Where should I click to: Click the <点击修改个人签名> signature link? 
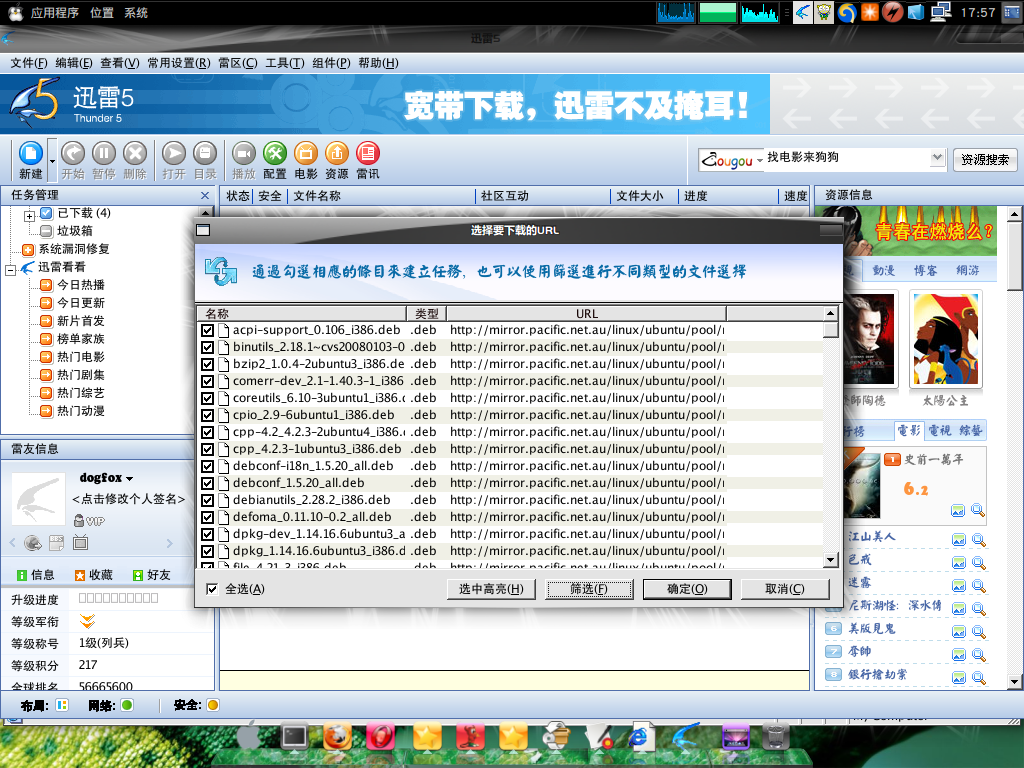(x=129, y=499)
